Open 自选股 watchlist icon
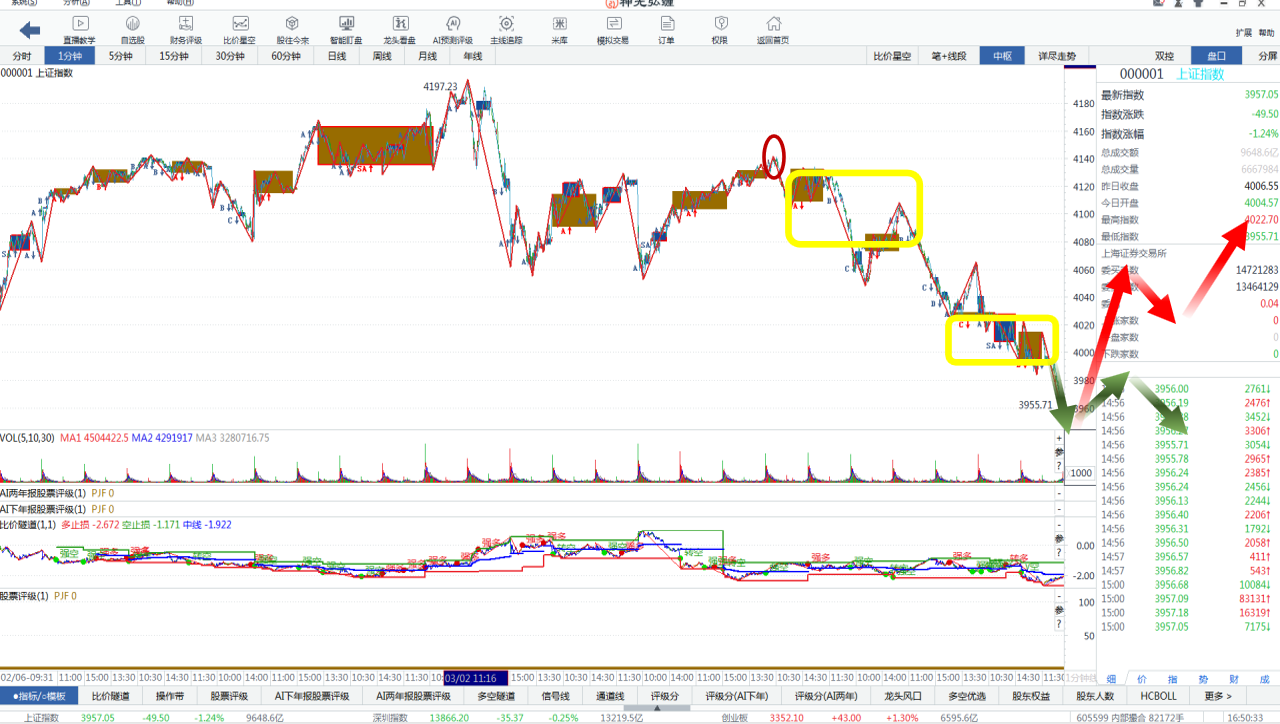 [133, 29]
